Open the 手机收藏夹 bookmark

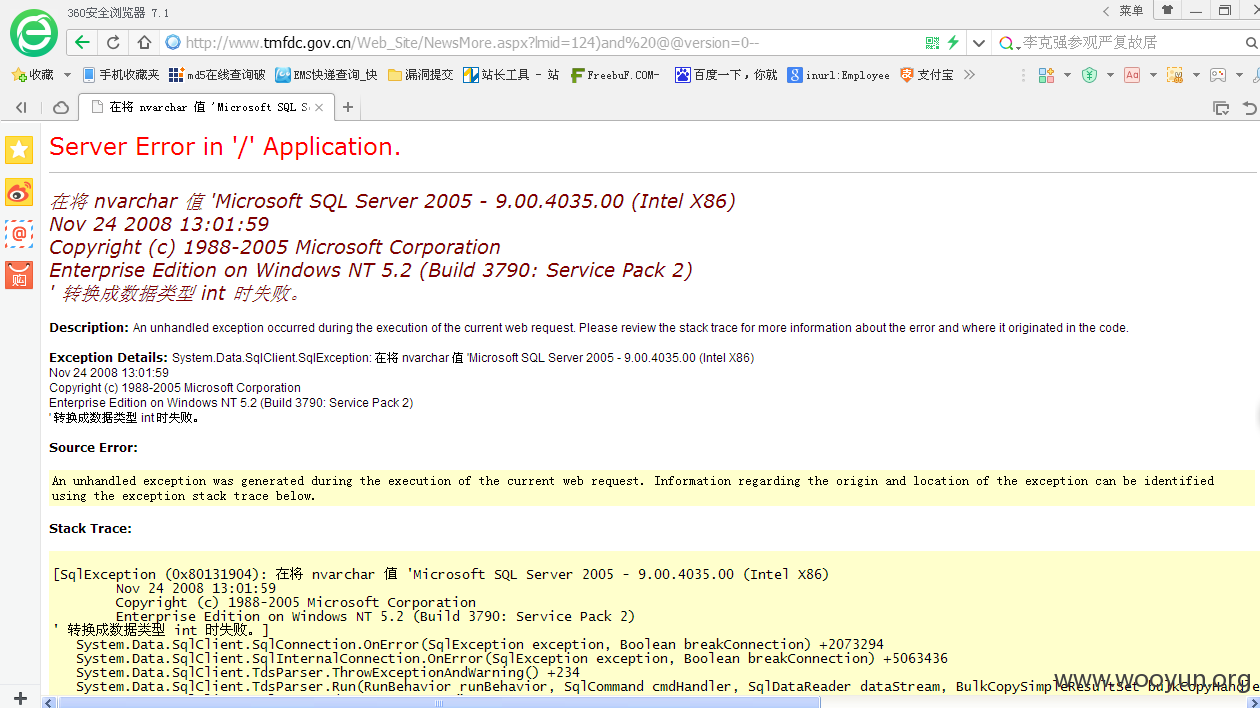click(120, 75)
